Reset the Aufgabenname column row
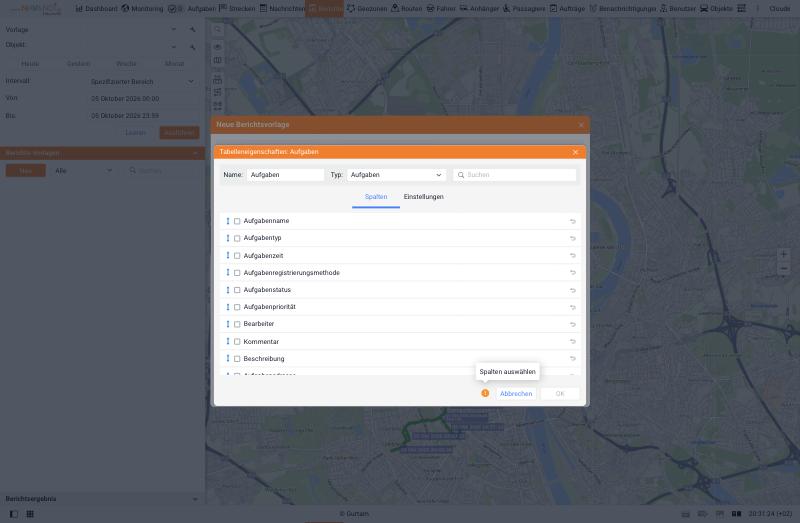Screen dimensions: 800x523 pyautogui.click(x=572, y=221)
